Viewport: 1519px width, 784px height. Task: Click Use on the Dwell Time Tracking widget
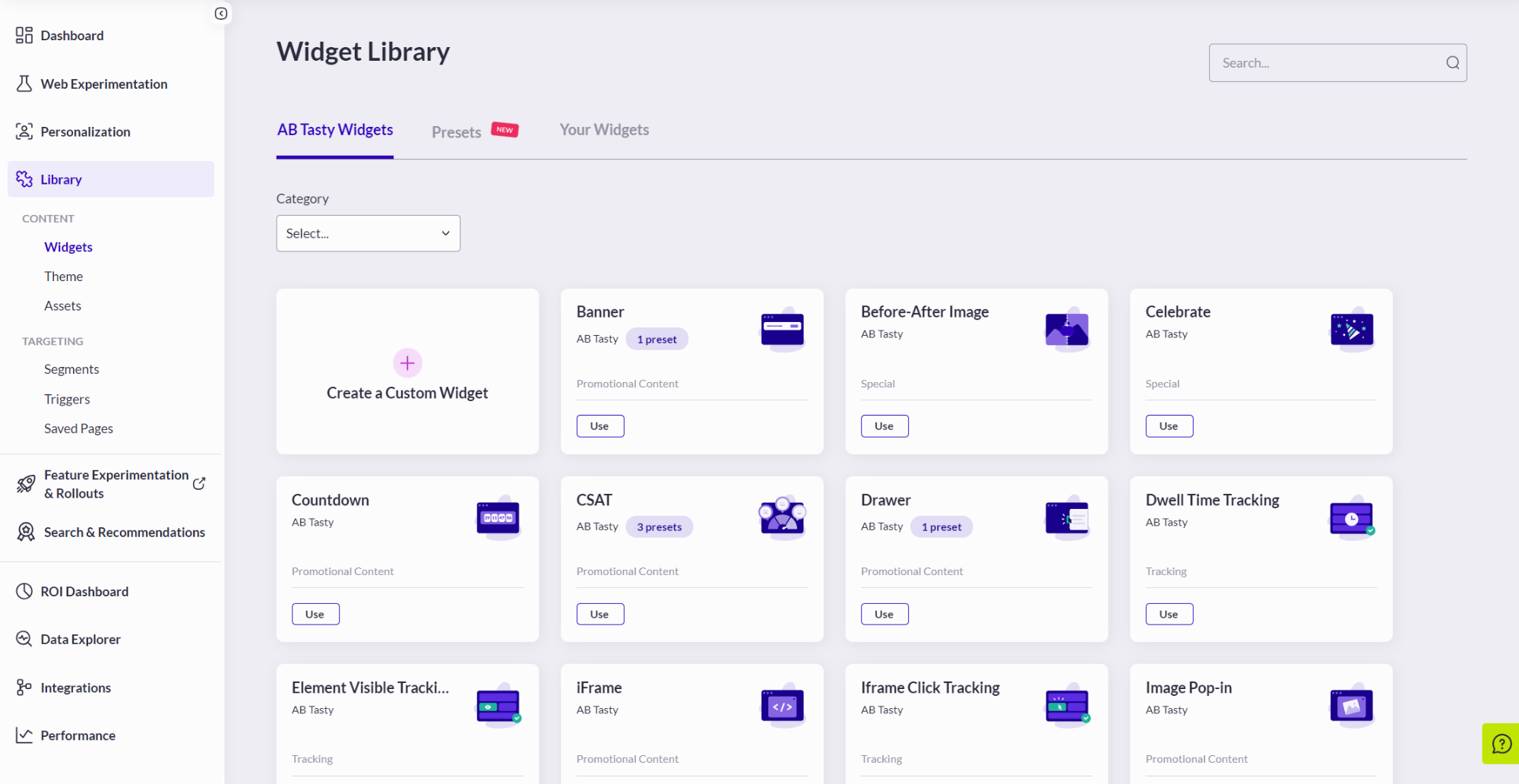[x=1169, y=614]
